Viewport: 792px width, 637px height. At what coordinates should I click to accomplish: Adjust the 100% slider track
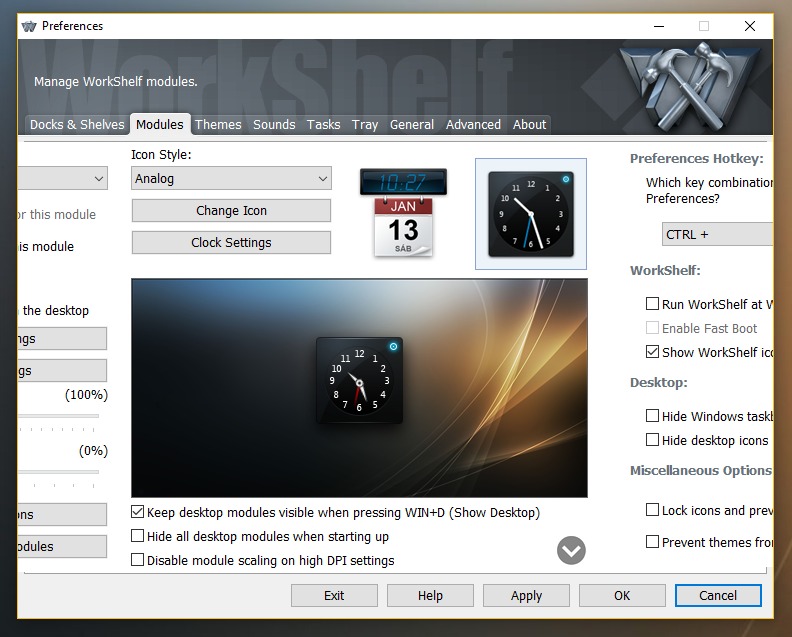click(x=59, y=416)
